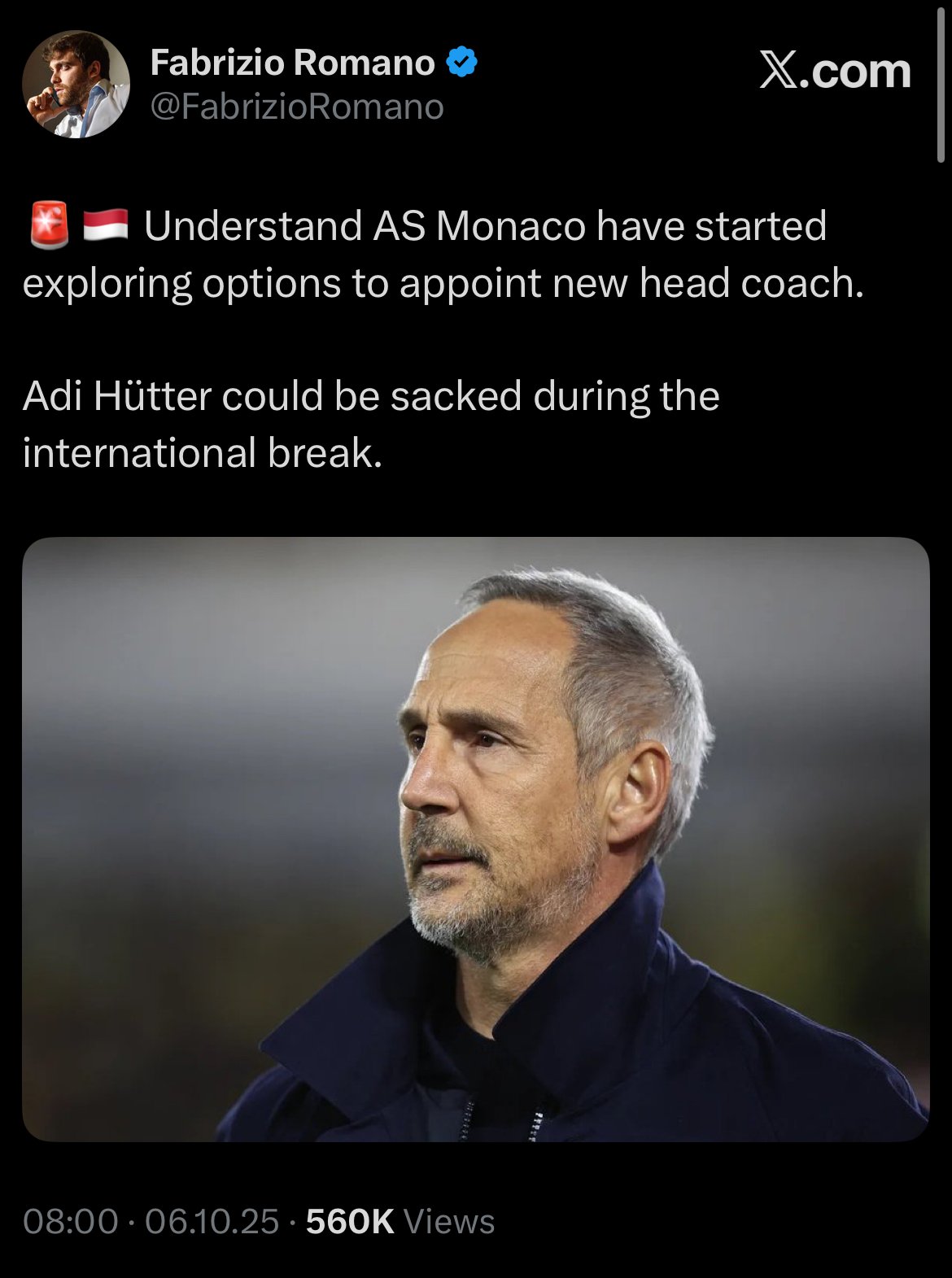Click the word 'Understand' in tweet

(x=253, y=225)
